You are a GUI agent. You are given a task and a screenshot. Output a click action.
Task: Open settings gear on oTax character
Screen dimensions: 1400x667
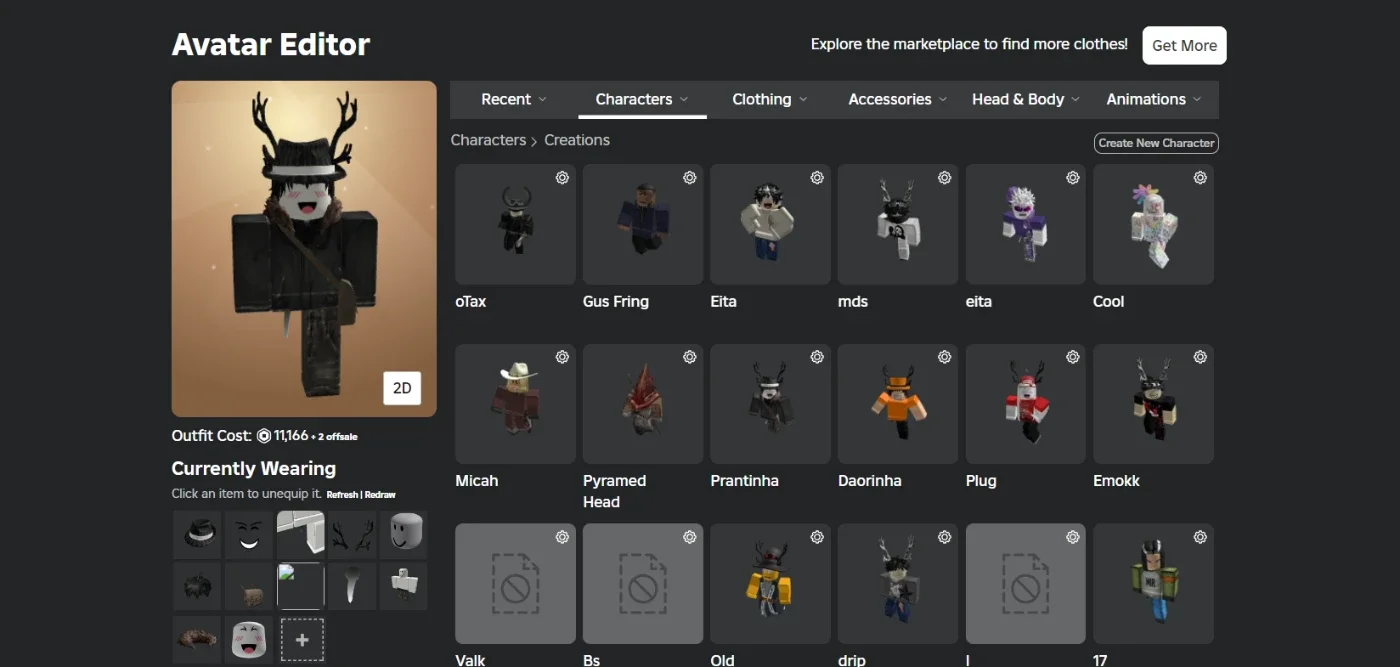tap(562, 178)
